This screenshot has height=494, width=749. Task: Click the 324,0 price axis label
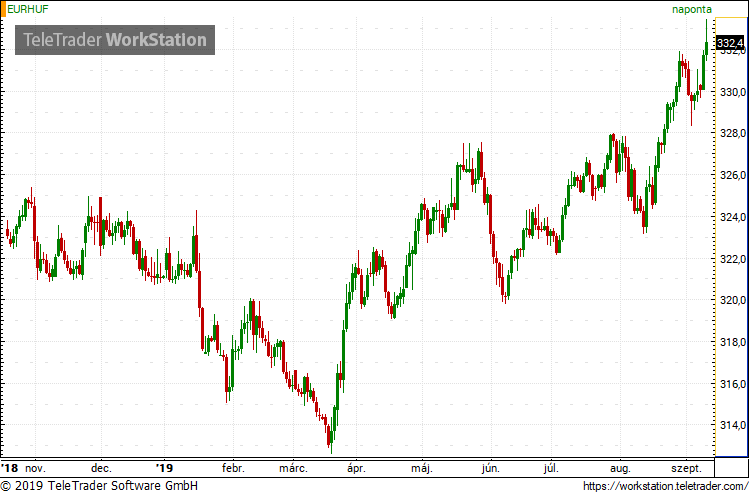733,217
